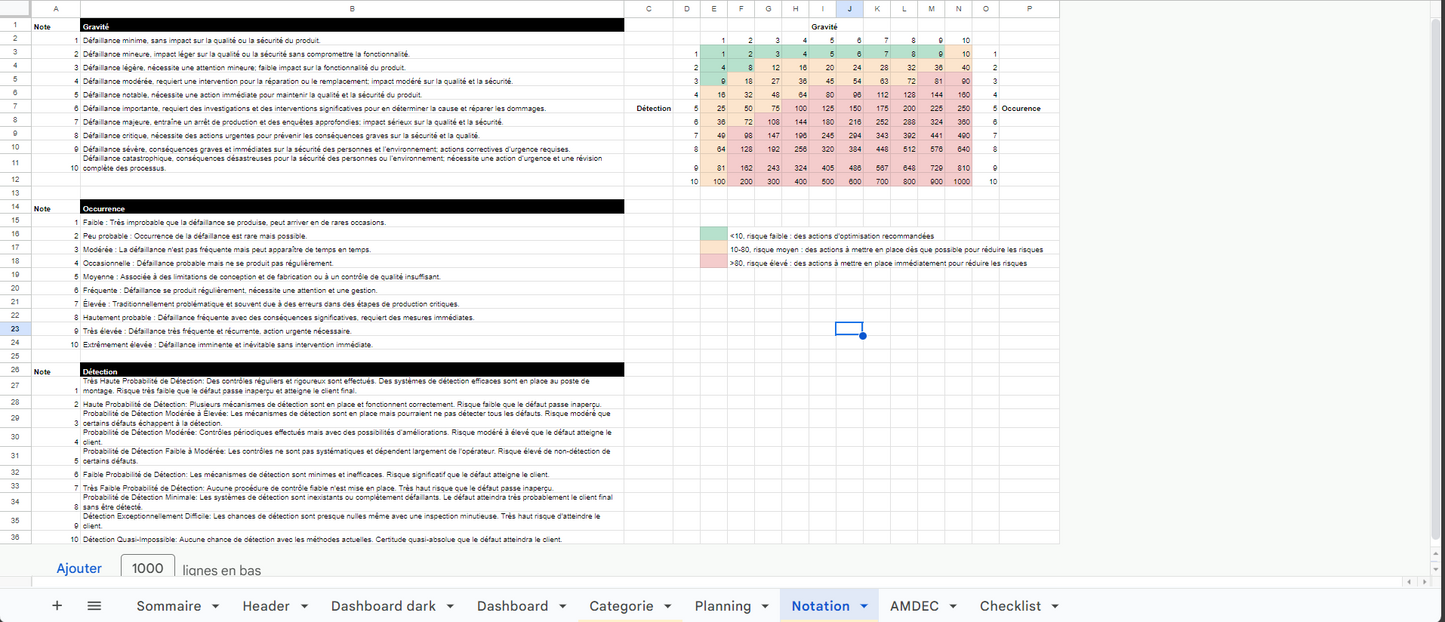Switch to the AMDEC sheet tab
Viewport: 1445px width, 622px height.
(913, 606)
